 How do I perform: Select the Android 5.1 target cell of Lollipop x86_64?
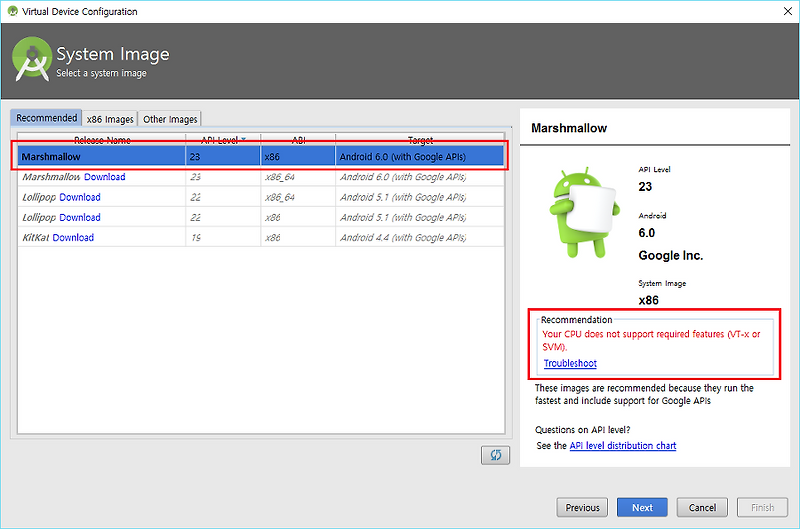coord(420,197)
